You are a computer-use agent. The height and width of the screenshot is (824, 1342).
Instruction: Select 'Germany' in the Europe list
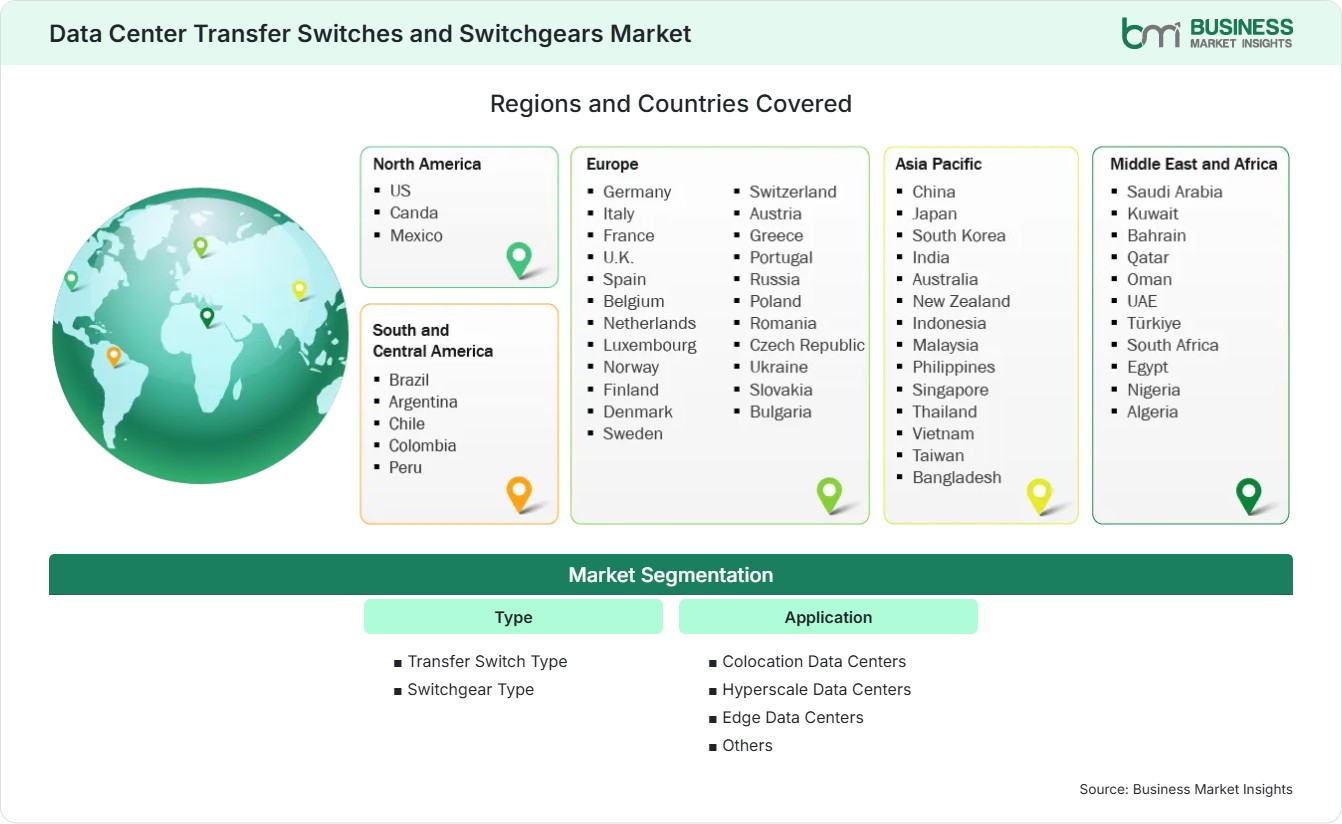click(637, 191)
